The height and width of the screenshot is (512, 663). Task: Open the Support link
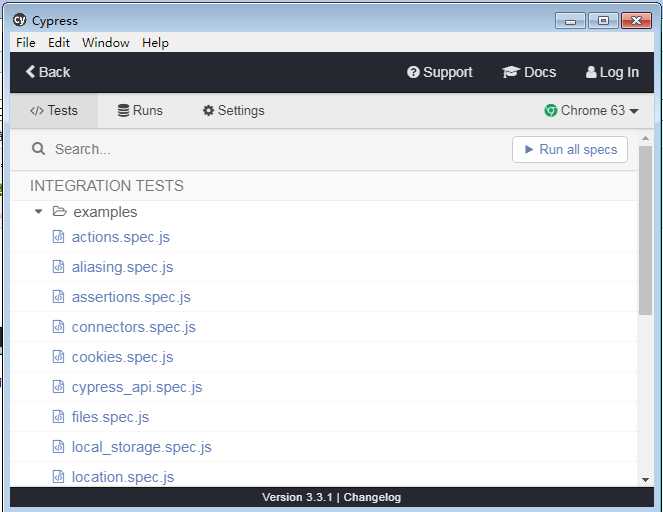pyautogui.click(x=440, y=72)
